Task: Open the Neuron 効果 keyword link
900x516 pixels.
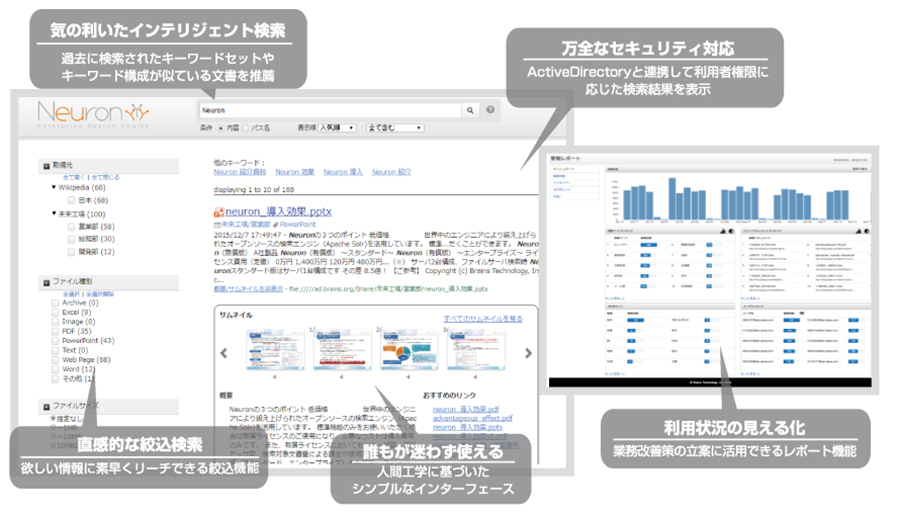Action: click(x=294, y=172)
